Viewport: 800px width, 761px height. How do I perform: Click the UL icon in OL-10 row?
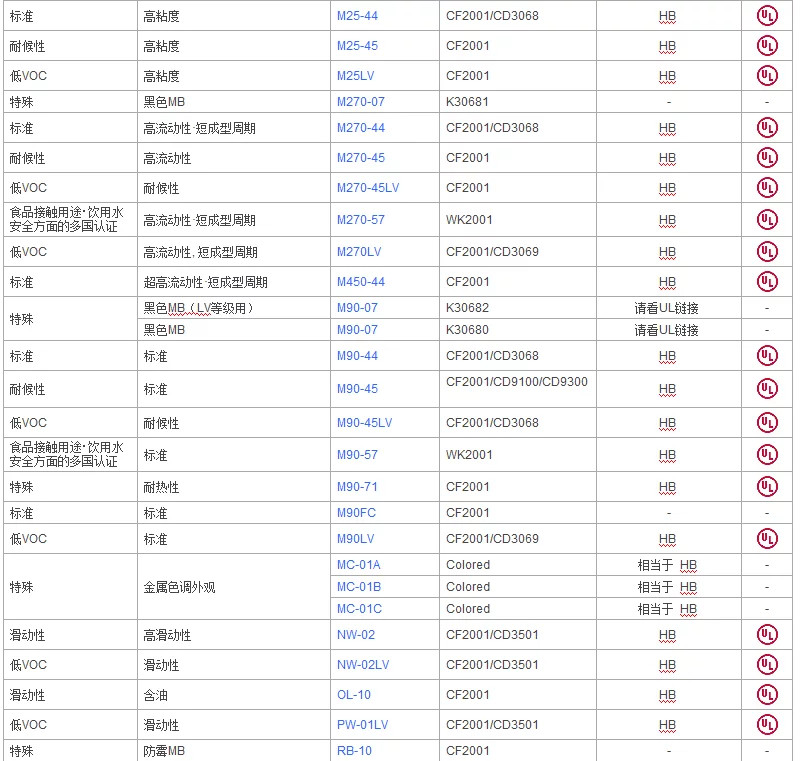[767, 695]
